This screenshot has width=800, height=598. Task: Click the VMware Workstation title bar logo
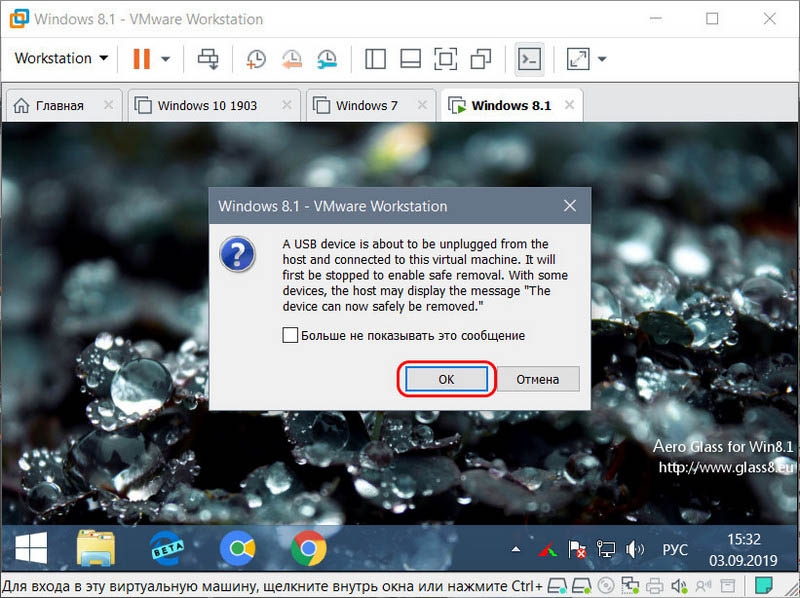[19, 19]
